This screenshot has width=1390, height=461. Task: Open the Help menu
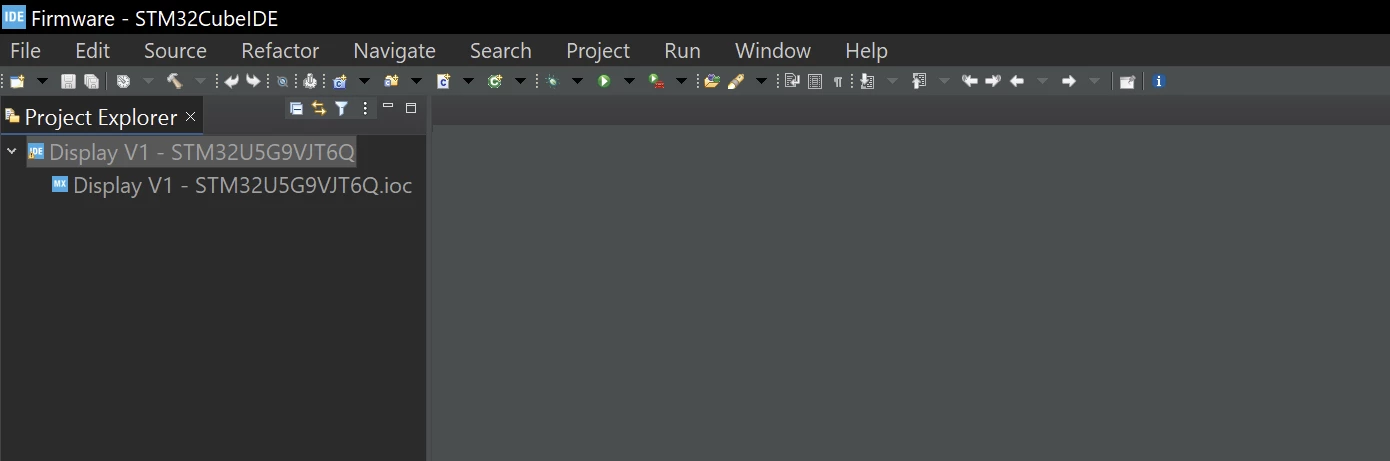[x=866, y=51]
